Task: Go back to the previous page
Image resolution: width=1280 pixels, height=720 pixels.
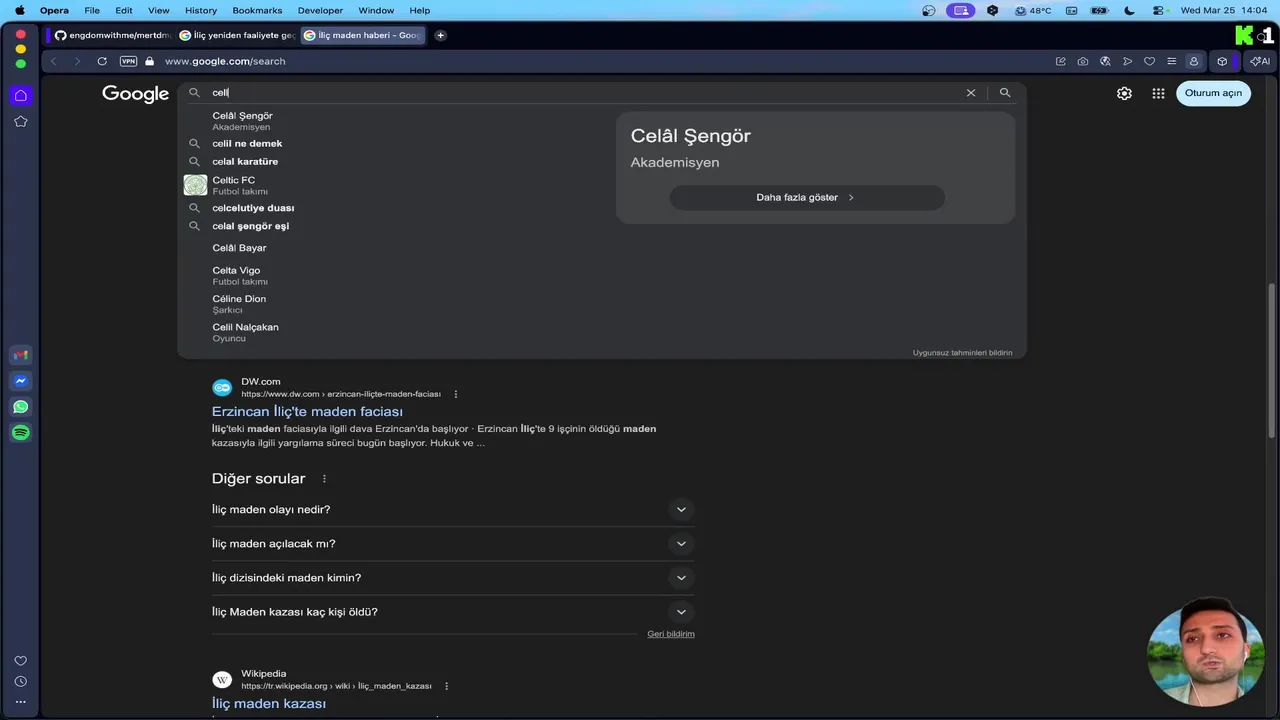Action: pos(54,61)
